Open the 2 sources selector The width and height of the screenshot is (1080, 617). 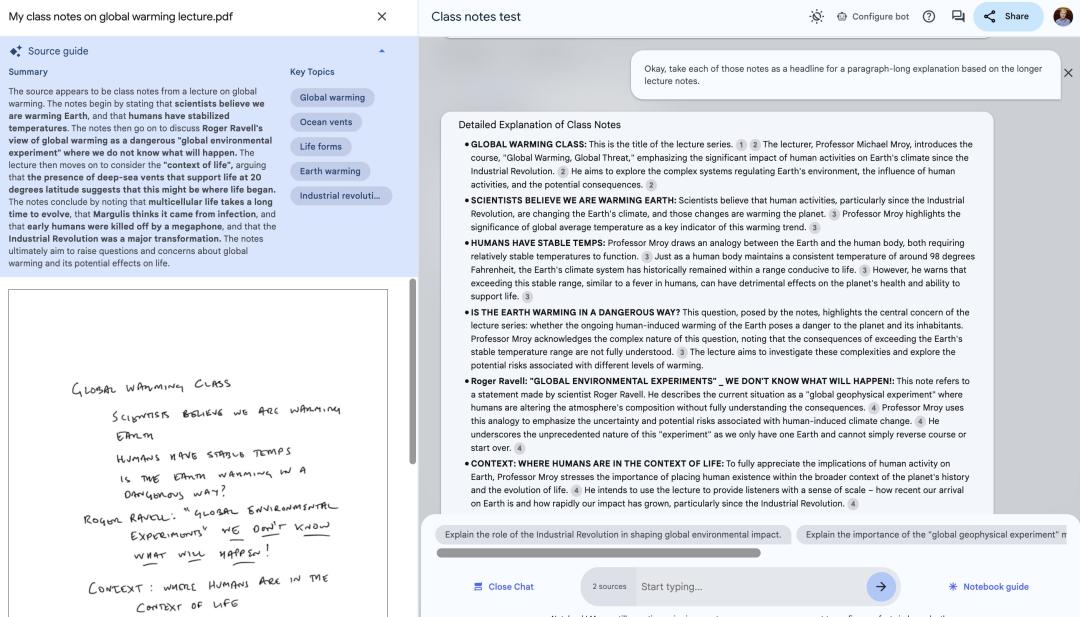(609, 587)
